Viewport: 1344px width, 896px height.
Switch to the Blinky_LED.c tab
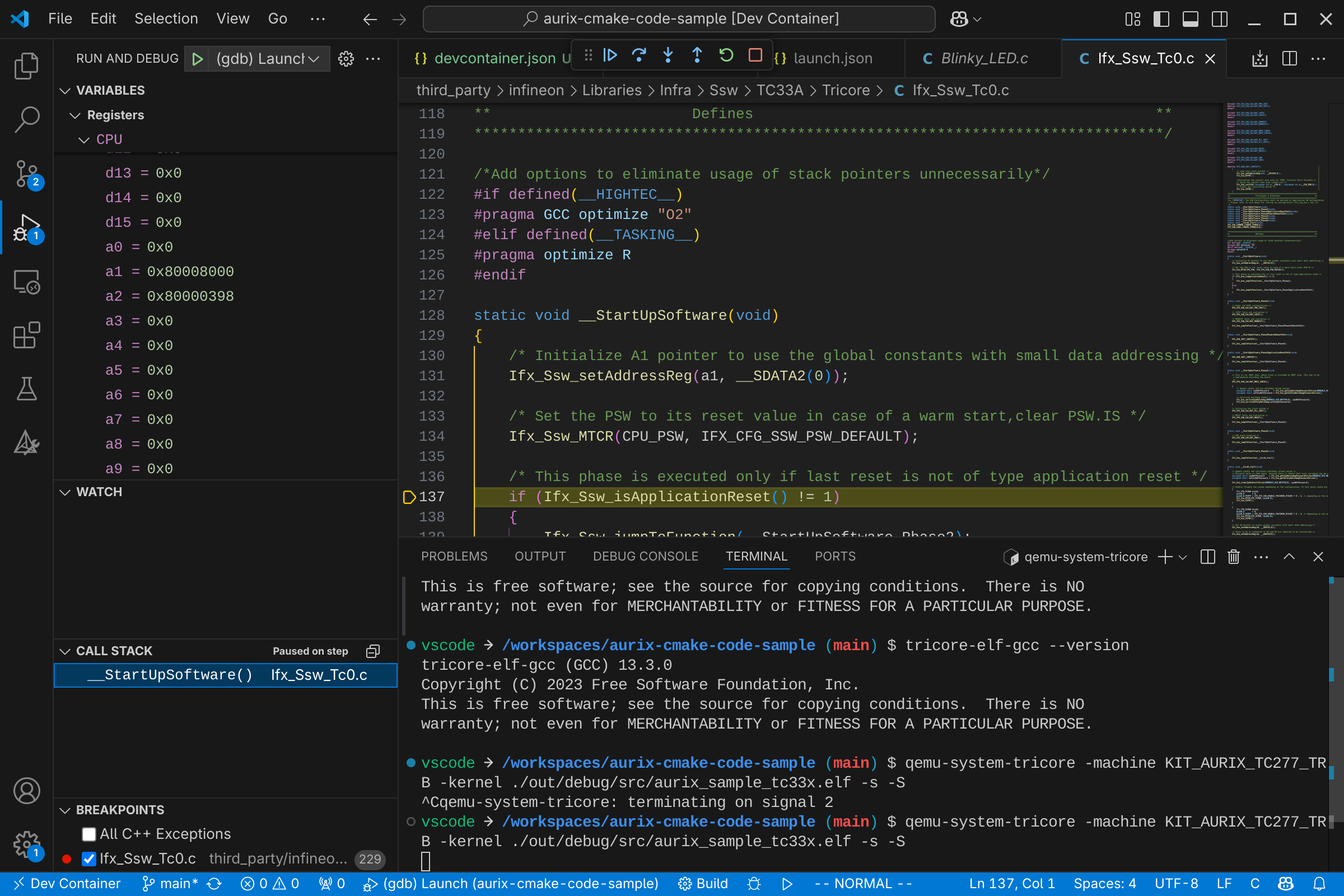(x=983, y=58)
